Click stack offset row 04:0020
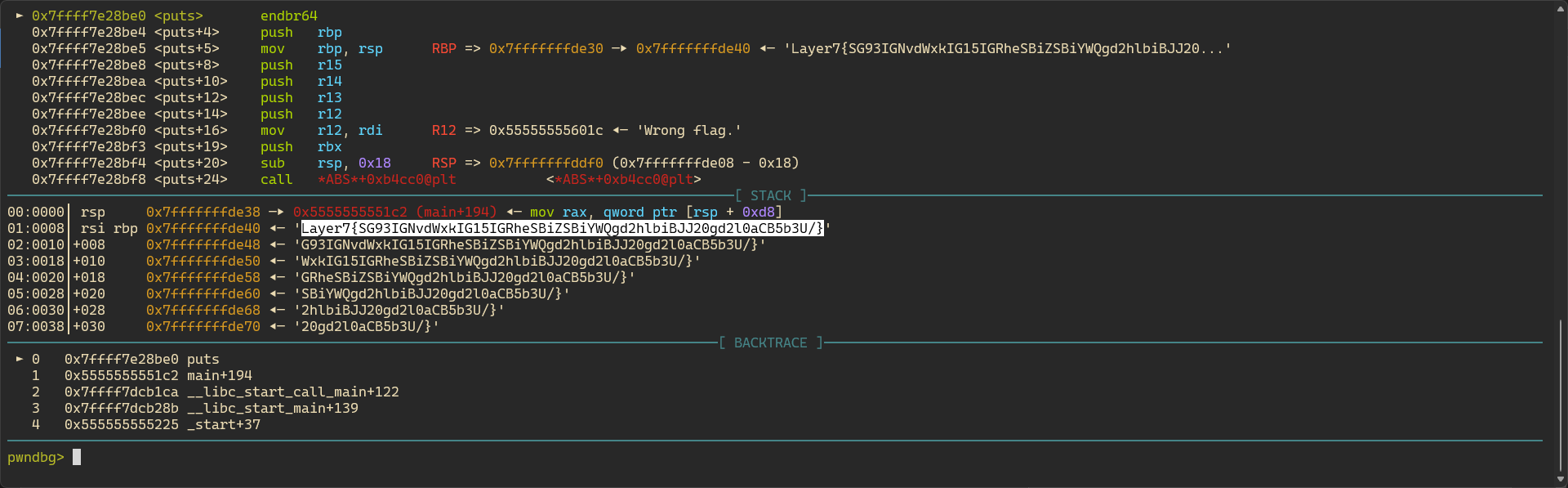 (x=36, y=277)
